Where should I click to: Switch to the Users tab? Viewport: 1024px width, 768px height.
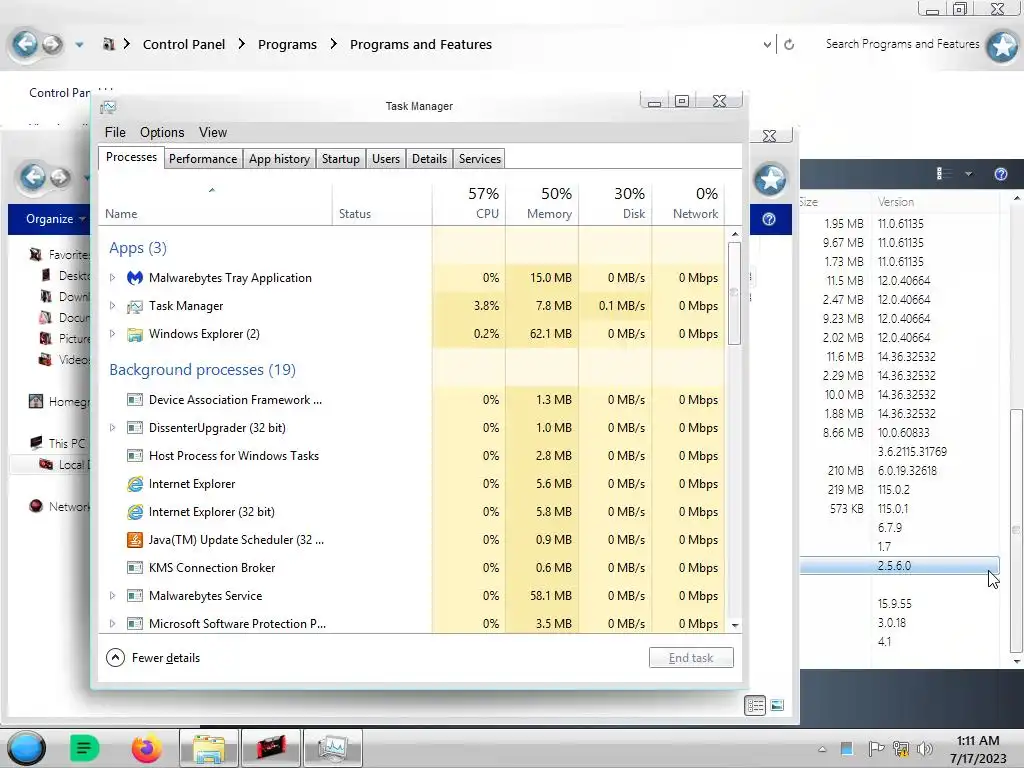pyautogui.click(x=386, y=159)
